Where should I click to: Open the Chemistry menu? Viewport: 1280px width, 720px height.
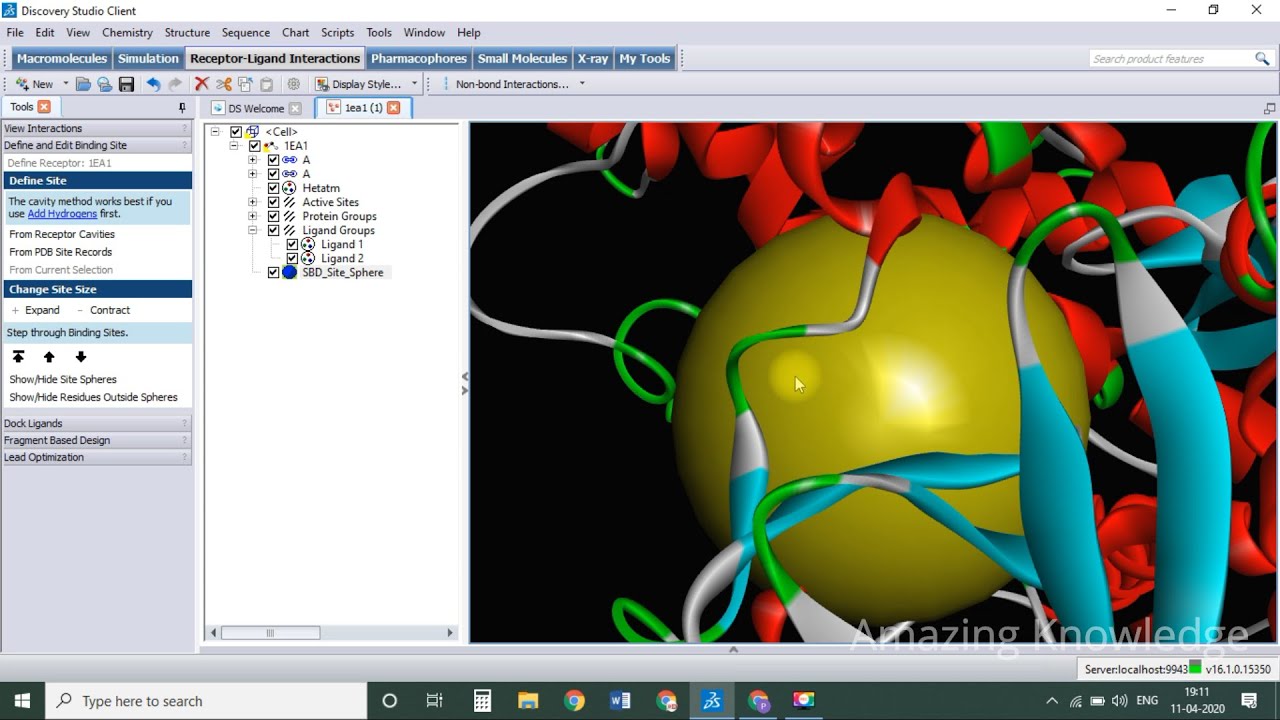127,33
